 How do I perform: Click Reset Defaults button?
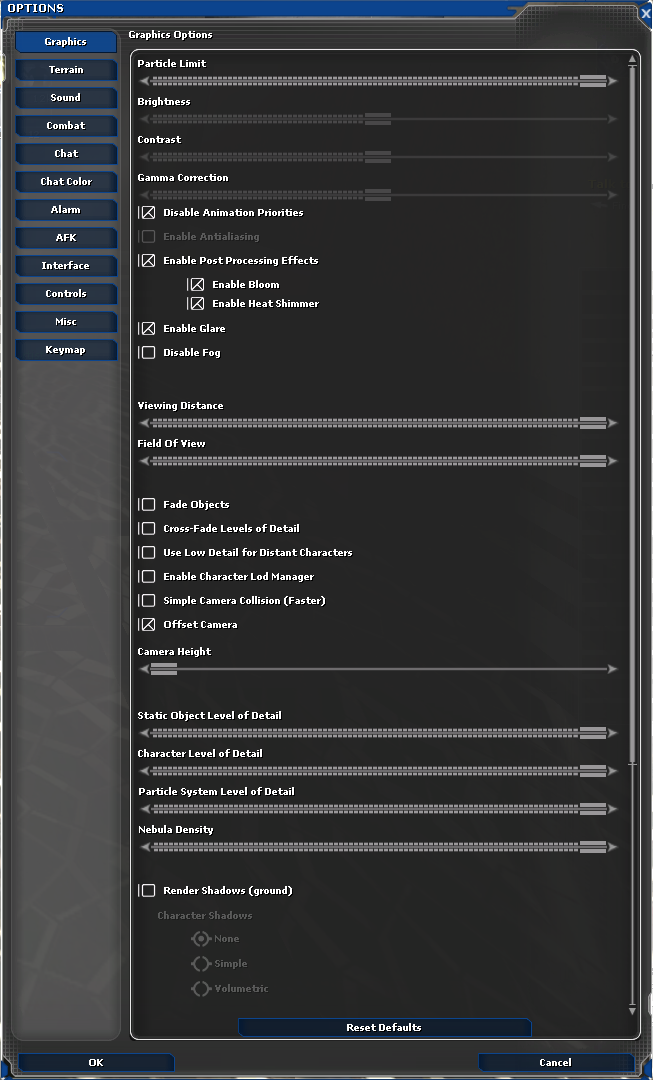coord(384,1028)
